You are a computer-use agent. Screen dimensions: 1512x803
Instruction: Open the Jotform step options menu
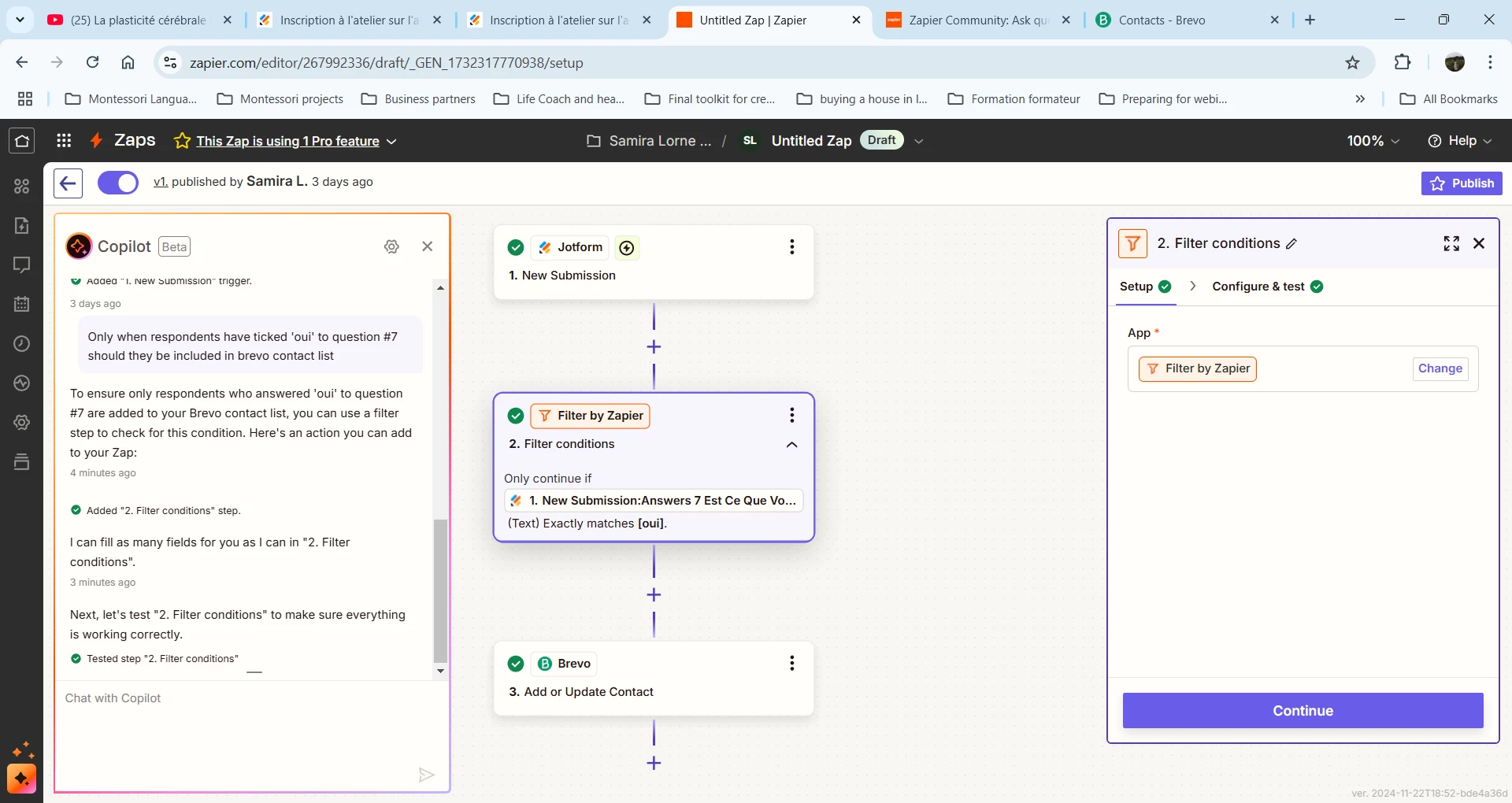point(792,247)
